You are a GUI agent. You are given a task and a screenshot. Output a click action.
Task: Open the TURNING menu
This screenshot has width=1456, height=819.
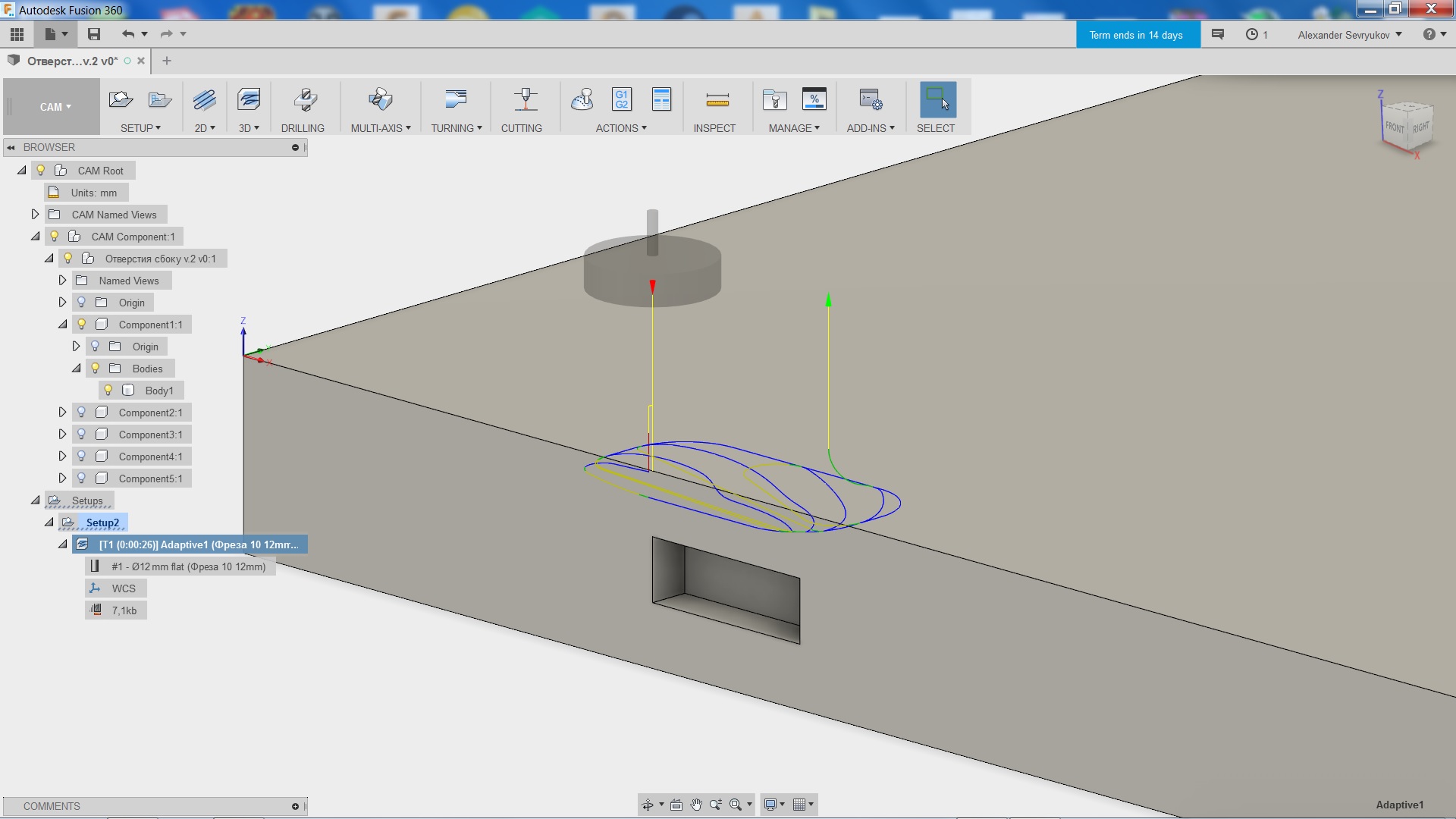(x=456, y=128)
